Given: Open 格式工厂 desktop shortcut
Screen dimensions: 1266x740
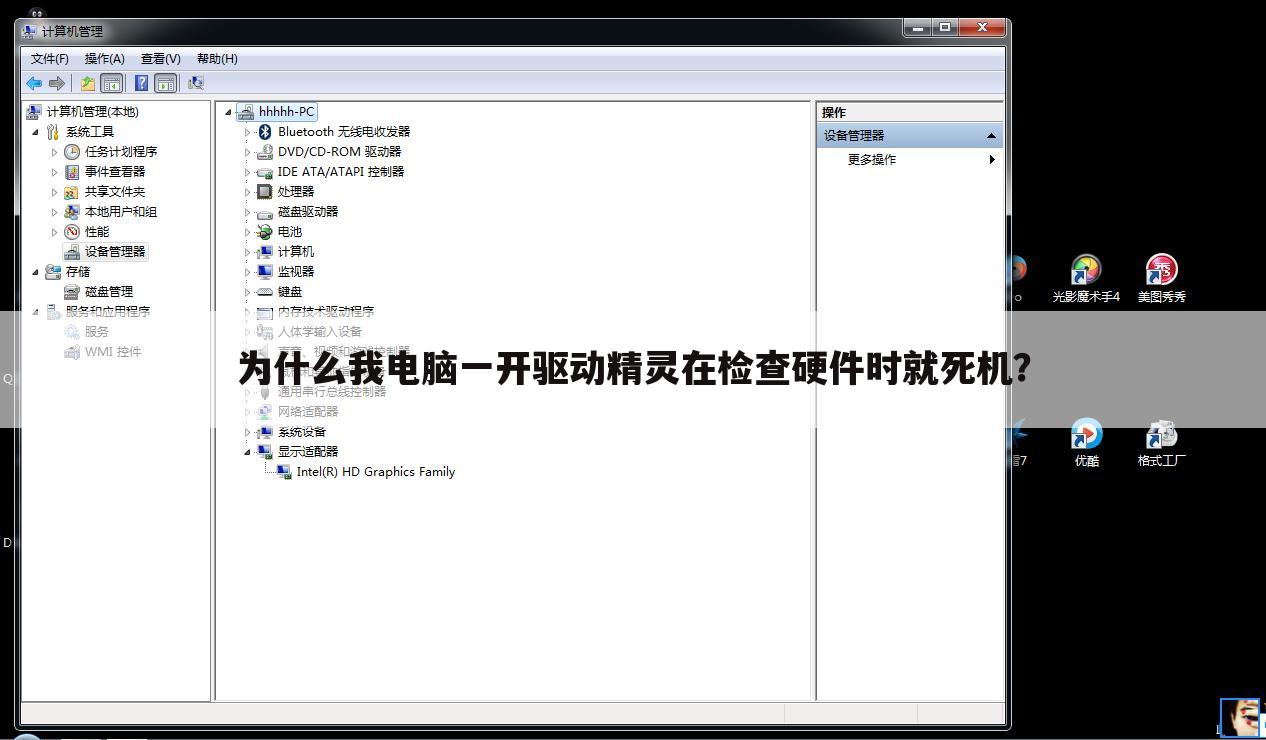Looking at the screenshot, I should pyautogui.click(x=1161, y=435).
